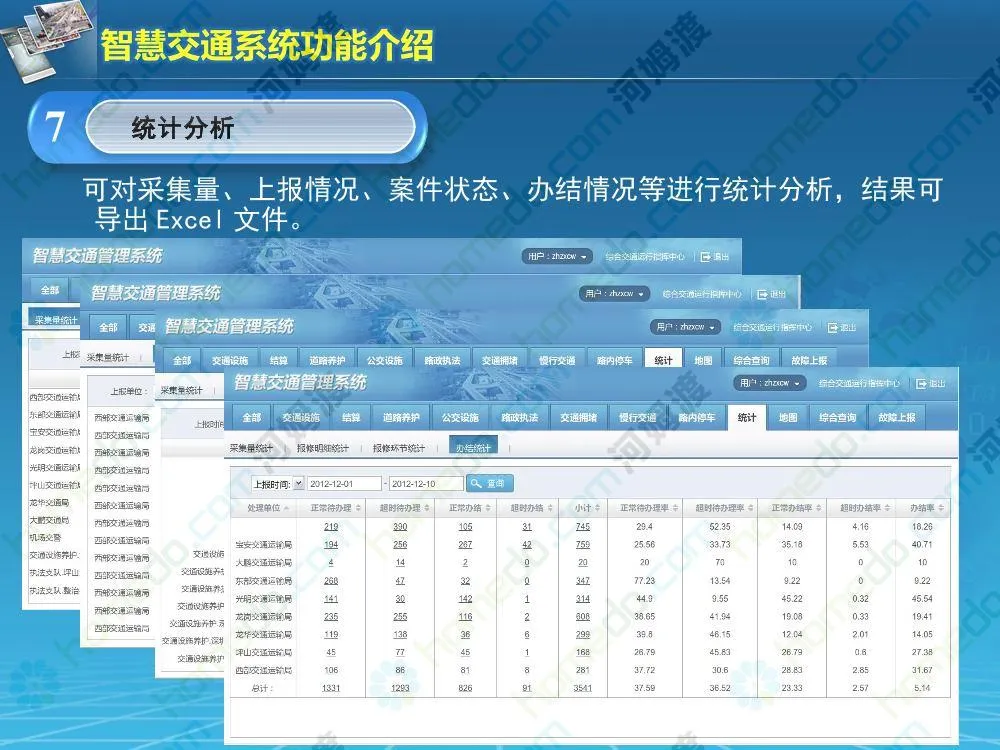Sort by the 超时办结 column sort icon
Image resolution: width=1000 pixels, height=750 pixels.
pyautogui.click(x=548, y=509)
